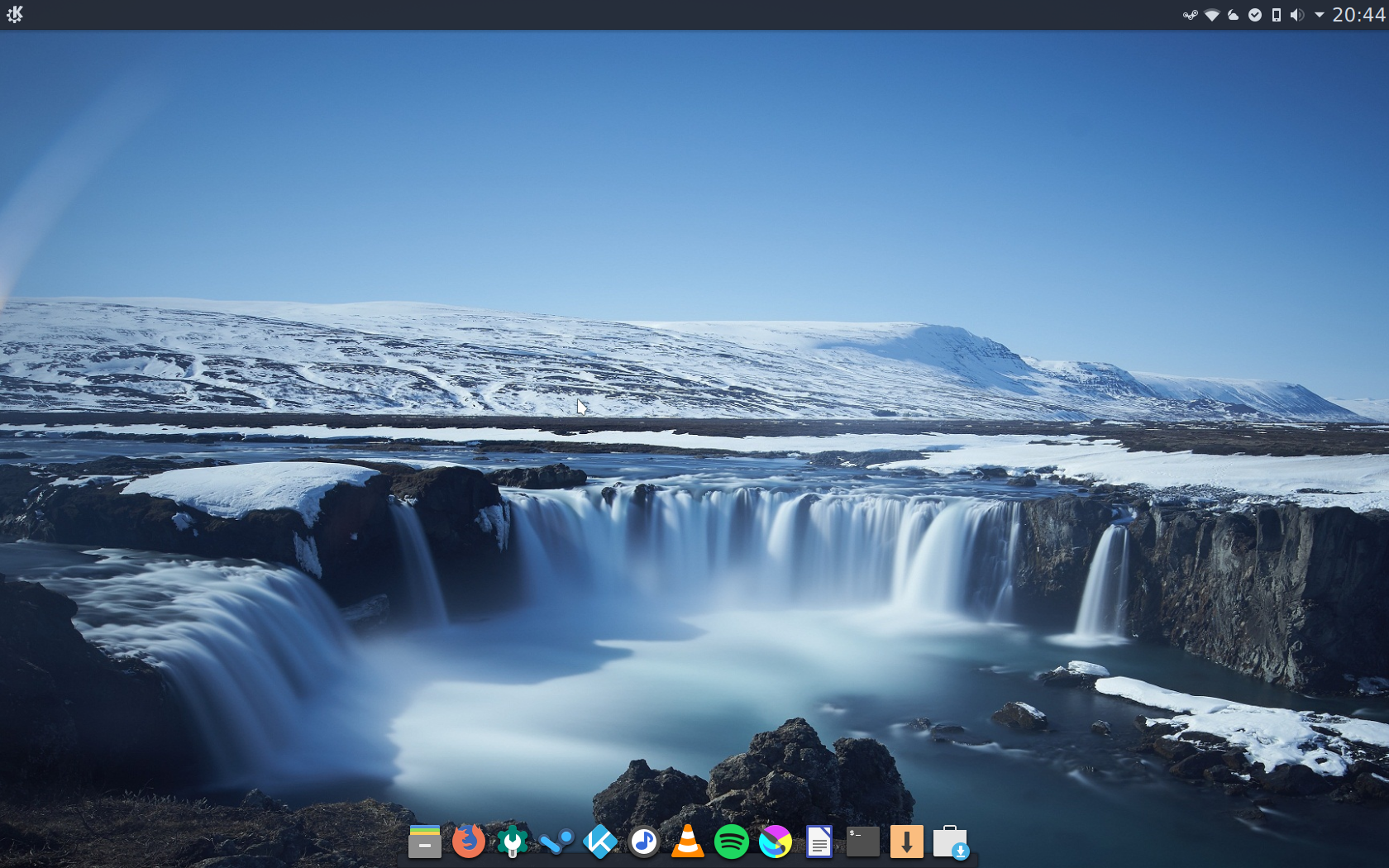
Task: Open the KDE Connect phone tray icon
Action: coord(1277,15)
